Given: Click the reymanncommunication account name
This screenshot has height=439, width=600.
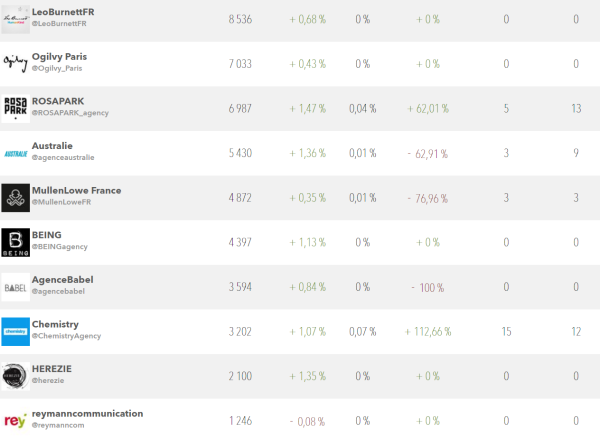Looking at the screenshot, I should click(x=87, y=413).
